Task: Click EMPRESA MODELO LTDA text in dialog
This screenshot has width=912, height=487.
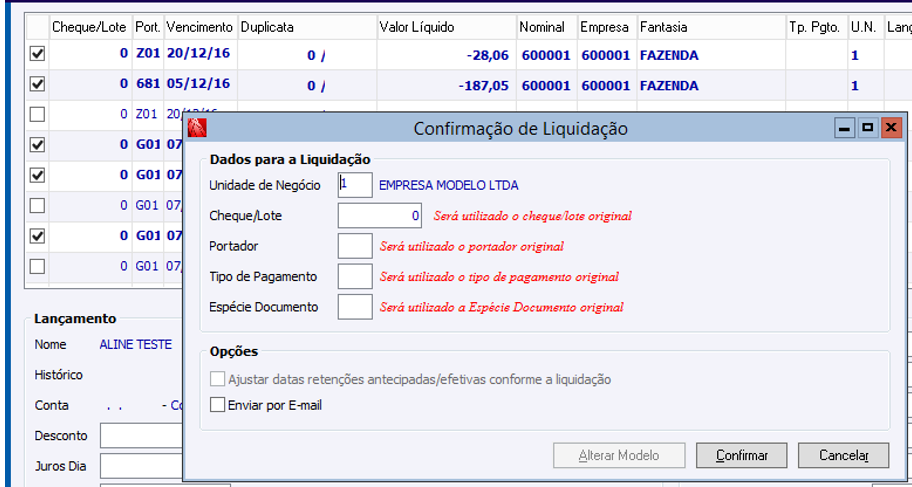Action: coord(448,186)
